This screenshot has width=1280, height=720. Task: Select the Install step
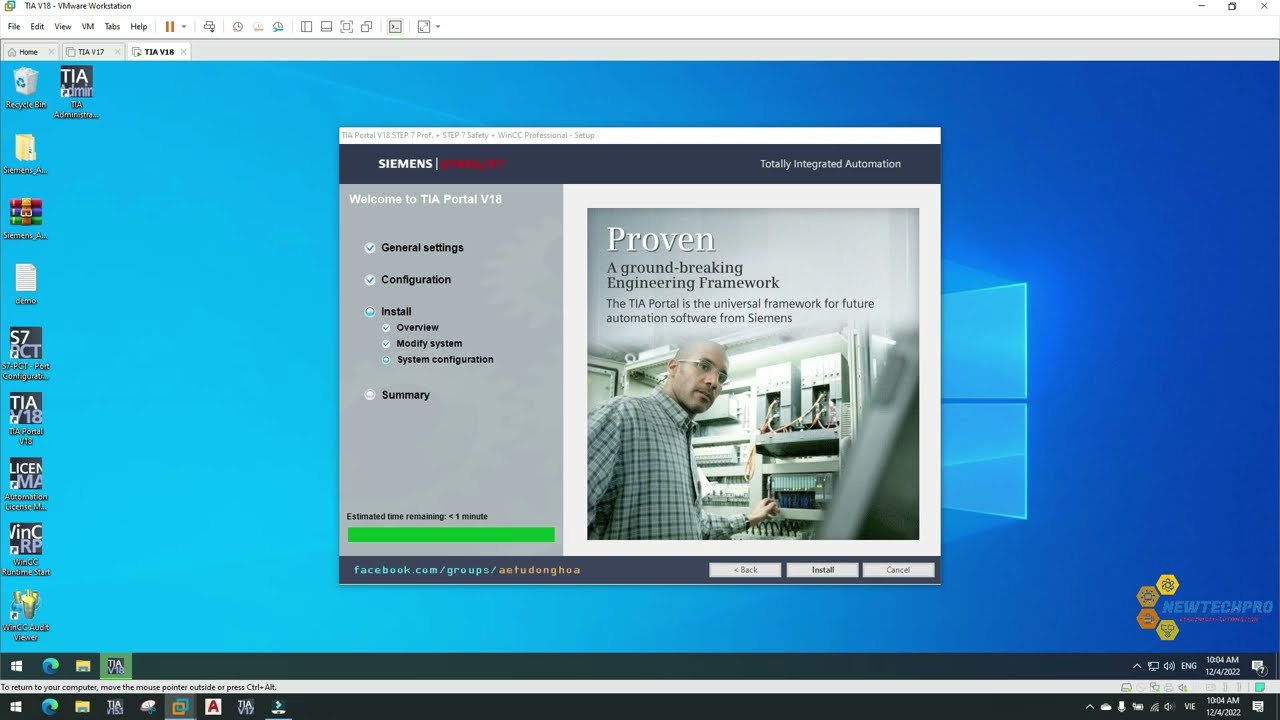click(396, 312)
